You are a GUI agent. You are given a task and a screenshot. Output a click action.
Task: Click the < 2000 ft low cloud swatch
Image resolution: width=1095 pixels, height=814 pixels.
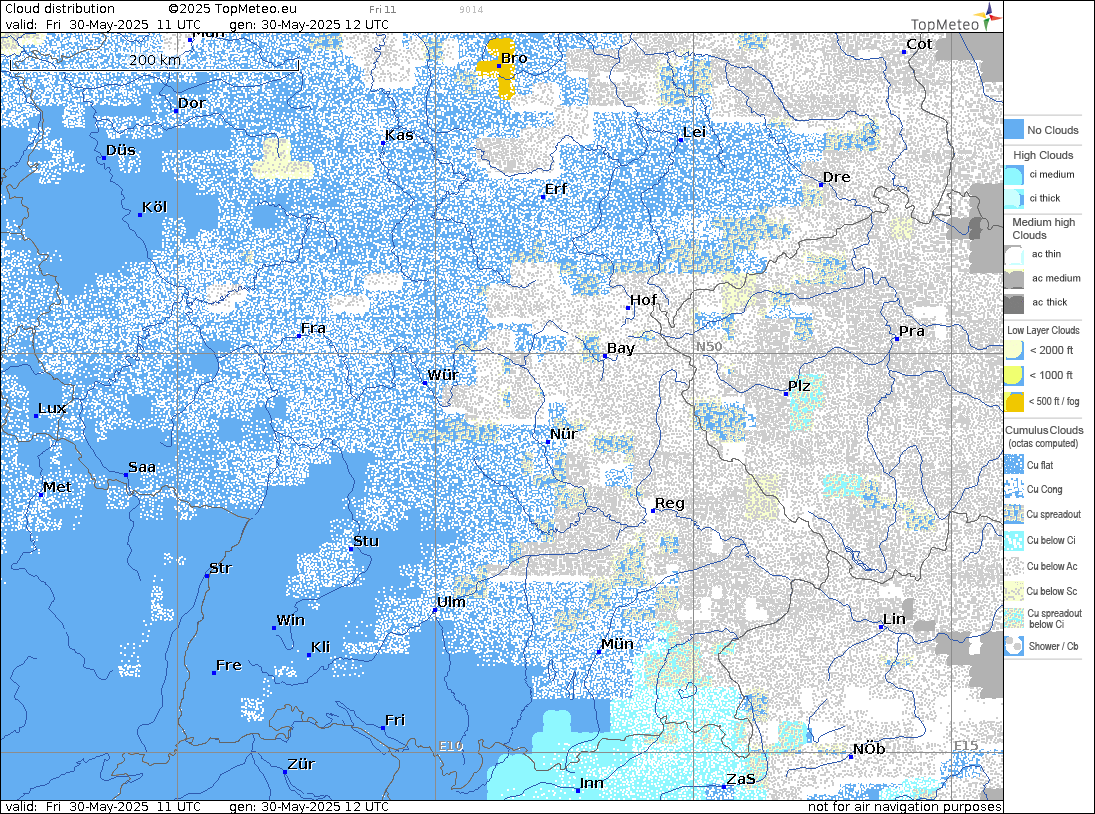[x=1014, y=350]
